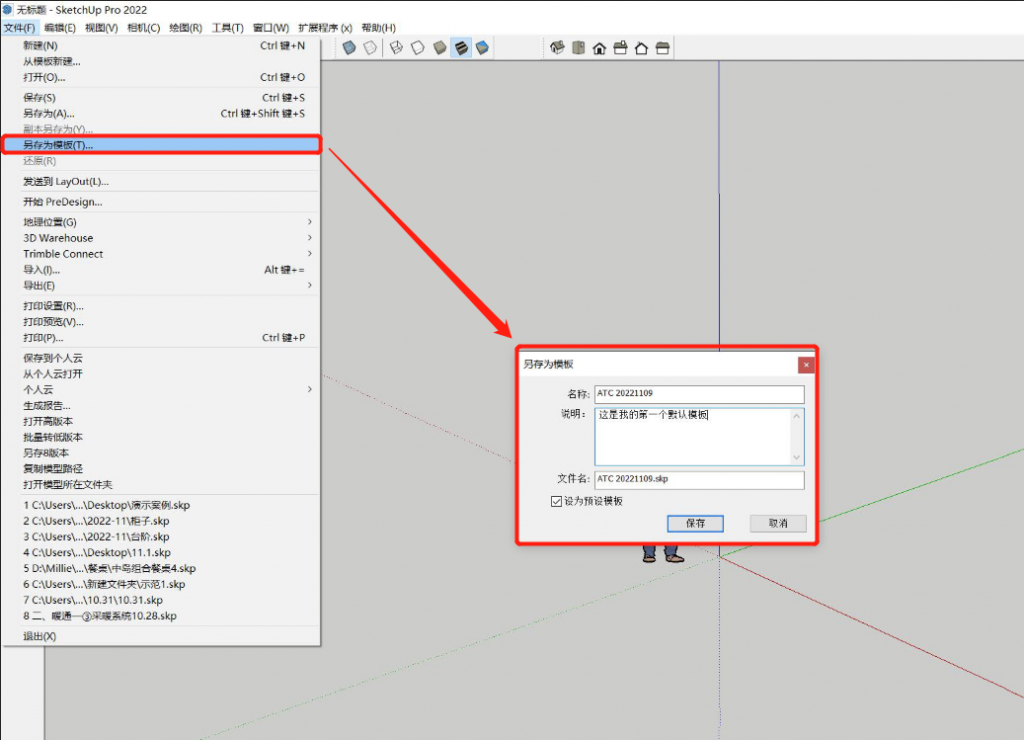Viewport: 1024px width, 740px height.
Task: Open the 扩展程序(x) menu
Action: click(325, 27)
